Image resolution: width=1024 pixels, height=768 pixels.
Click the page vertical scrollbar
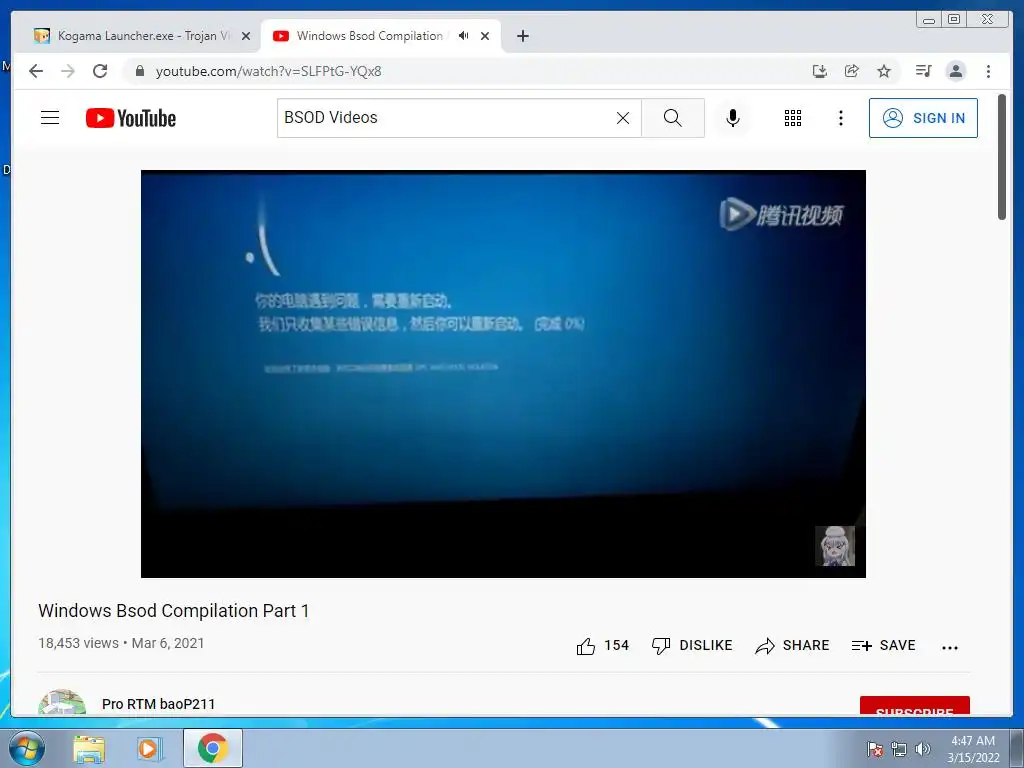1002,157
